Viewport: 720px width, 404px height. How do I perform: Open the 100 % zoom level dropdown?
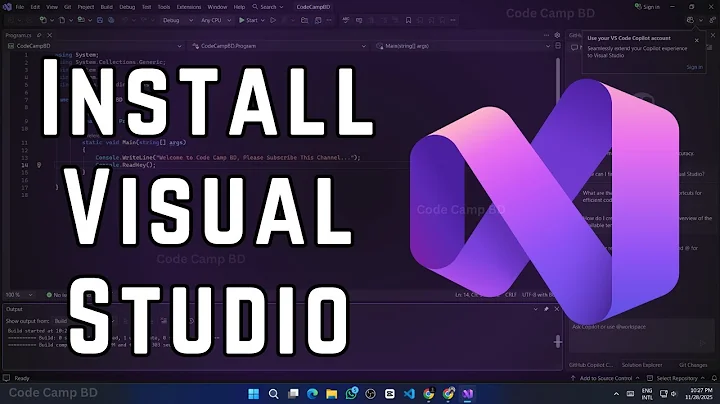pos(19,295)
